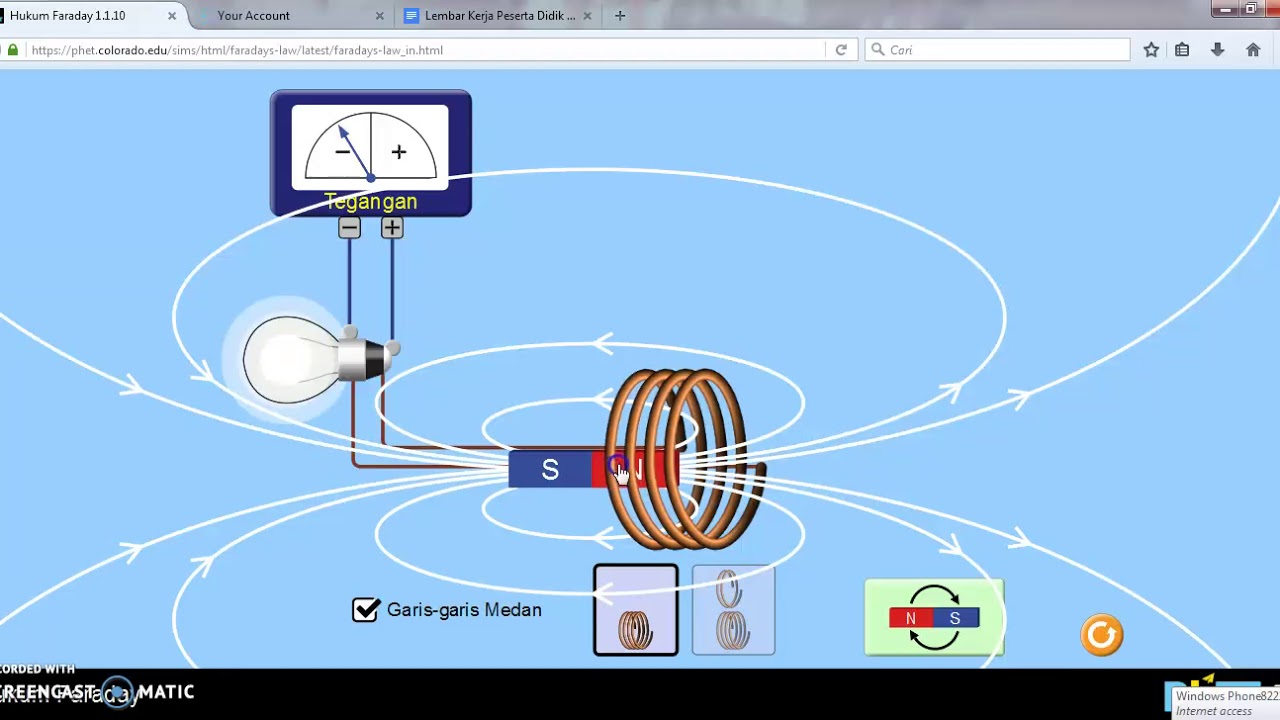Viewport: 1280px width, 720px height.
Task: Go to browser home page
Action: pos(1253,50)
